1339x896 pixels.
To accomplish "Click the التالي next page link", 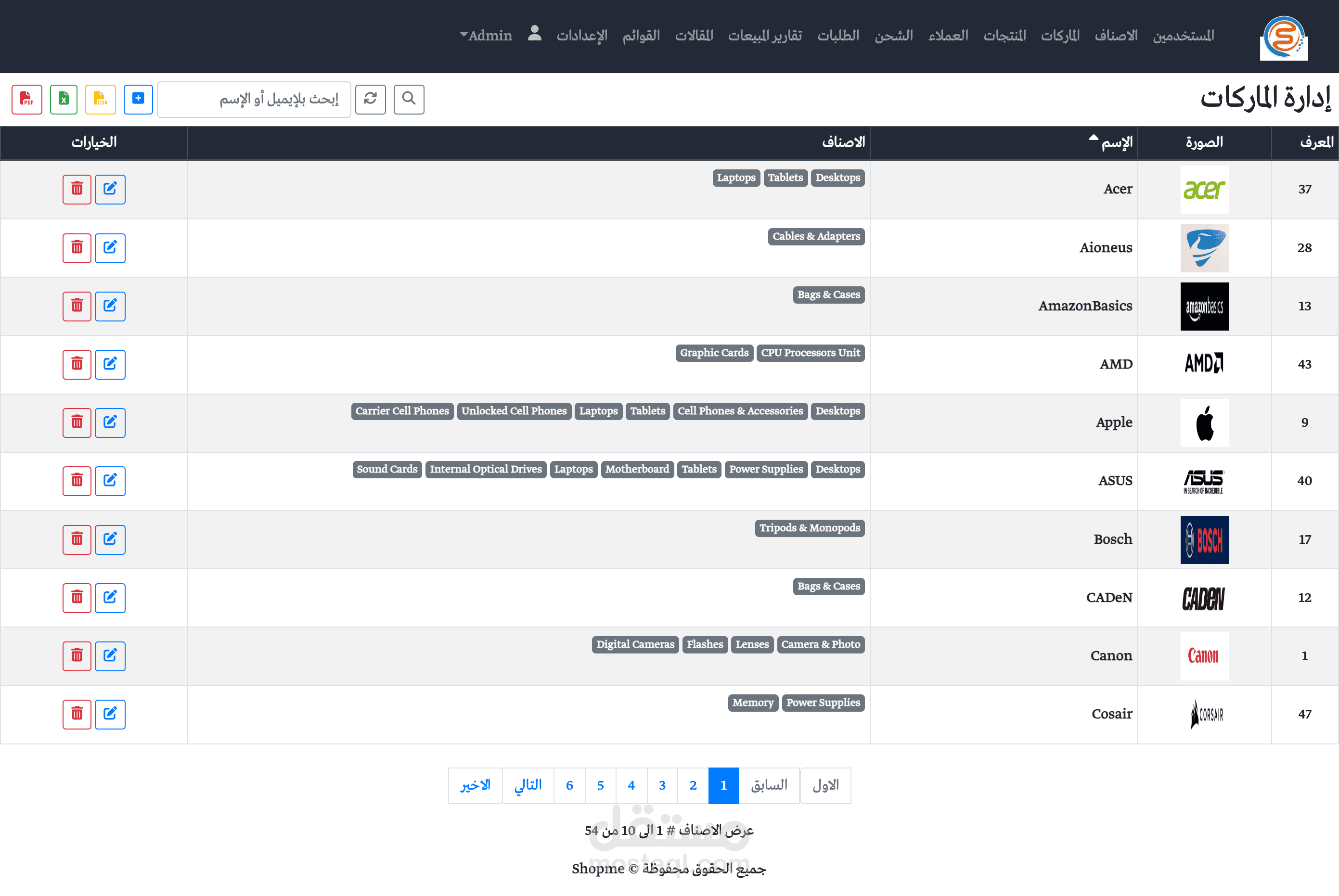I will pos(528,786).
